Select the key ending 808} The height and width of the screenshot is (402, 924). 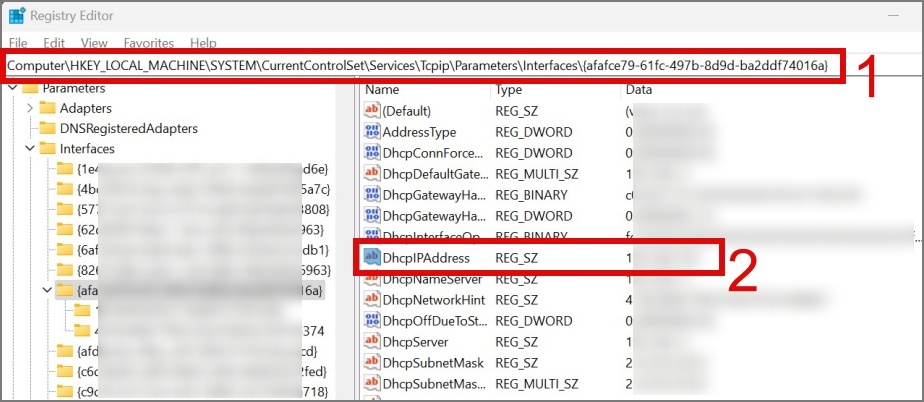pos(202,209)
